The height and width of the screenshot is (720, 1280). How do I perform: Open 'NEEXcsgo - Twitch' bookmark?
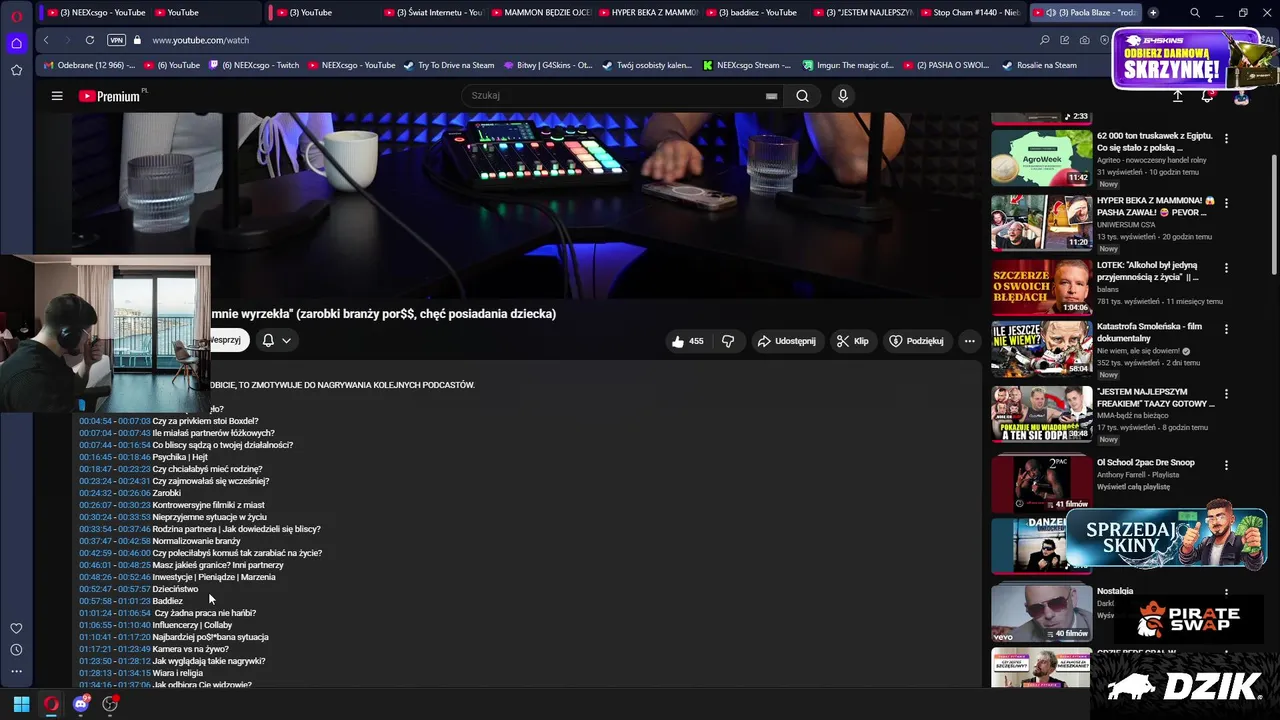coord(253,65)
